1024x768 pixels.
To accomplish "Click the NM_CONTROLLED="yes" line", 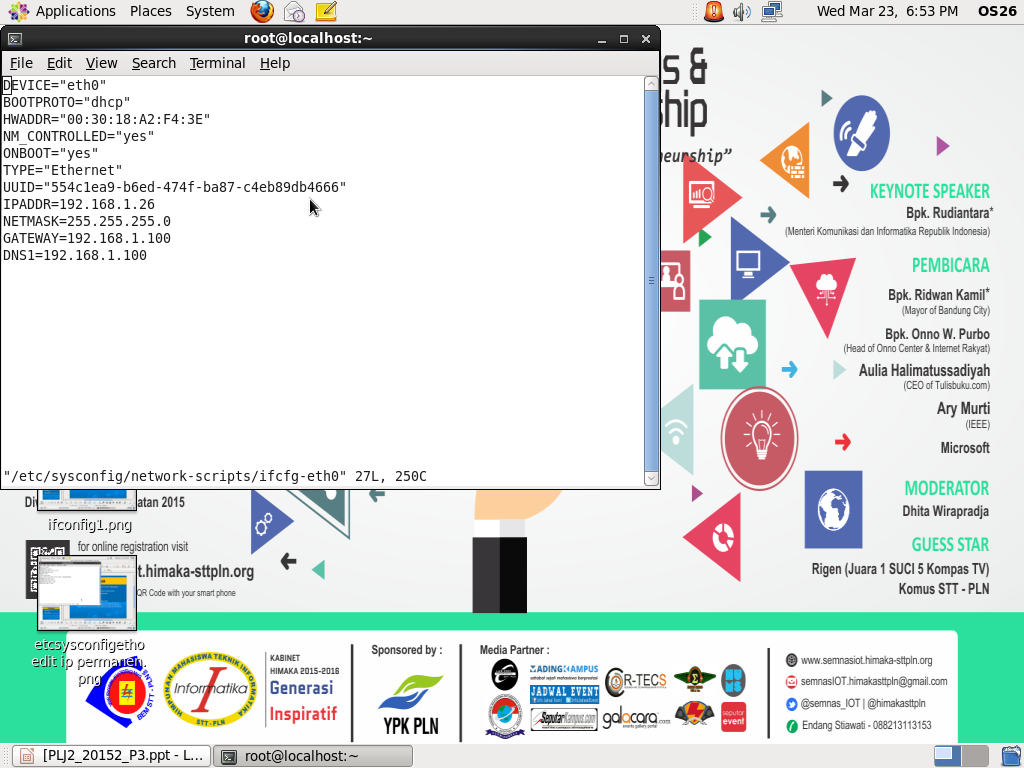I will click(x=79, y=136).
